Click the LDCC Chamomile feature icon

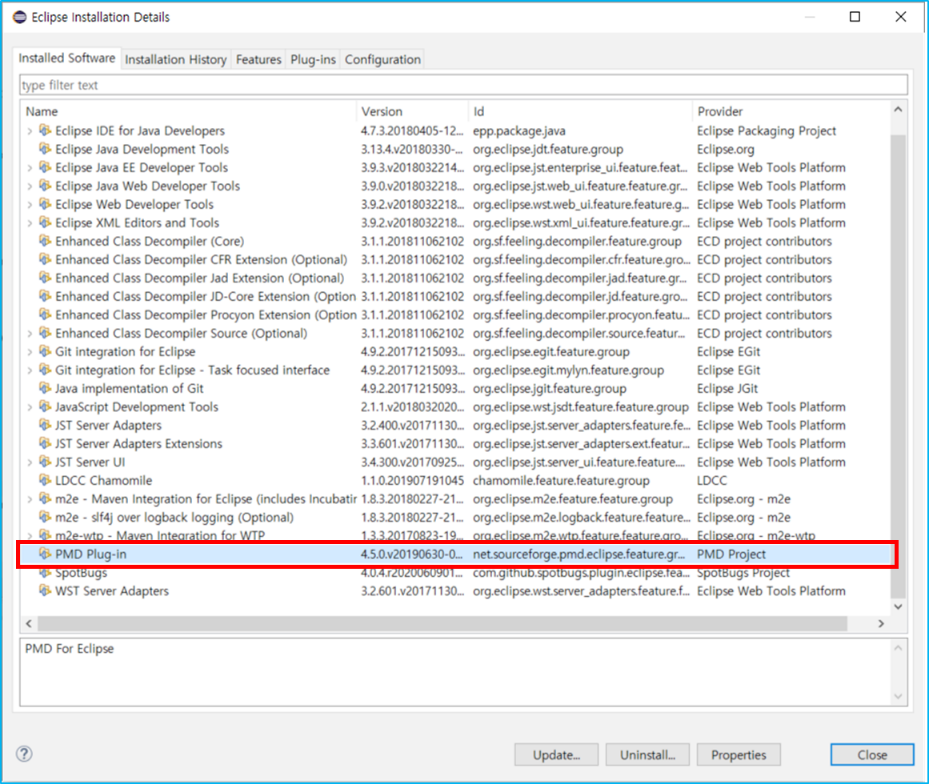click(45, 481)
